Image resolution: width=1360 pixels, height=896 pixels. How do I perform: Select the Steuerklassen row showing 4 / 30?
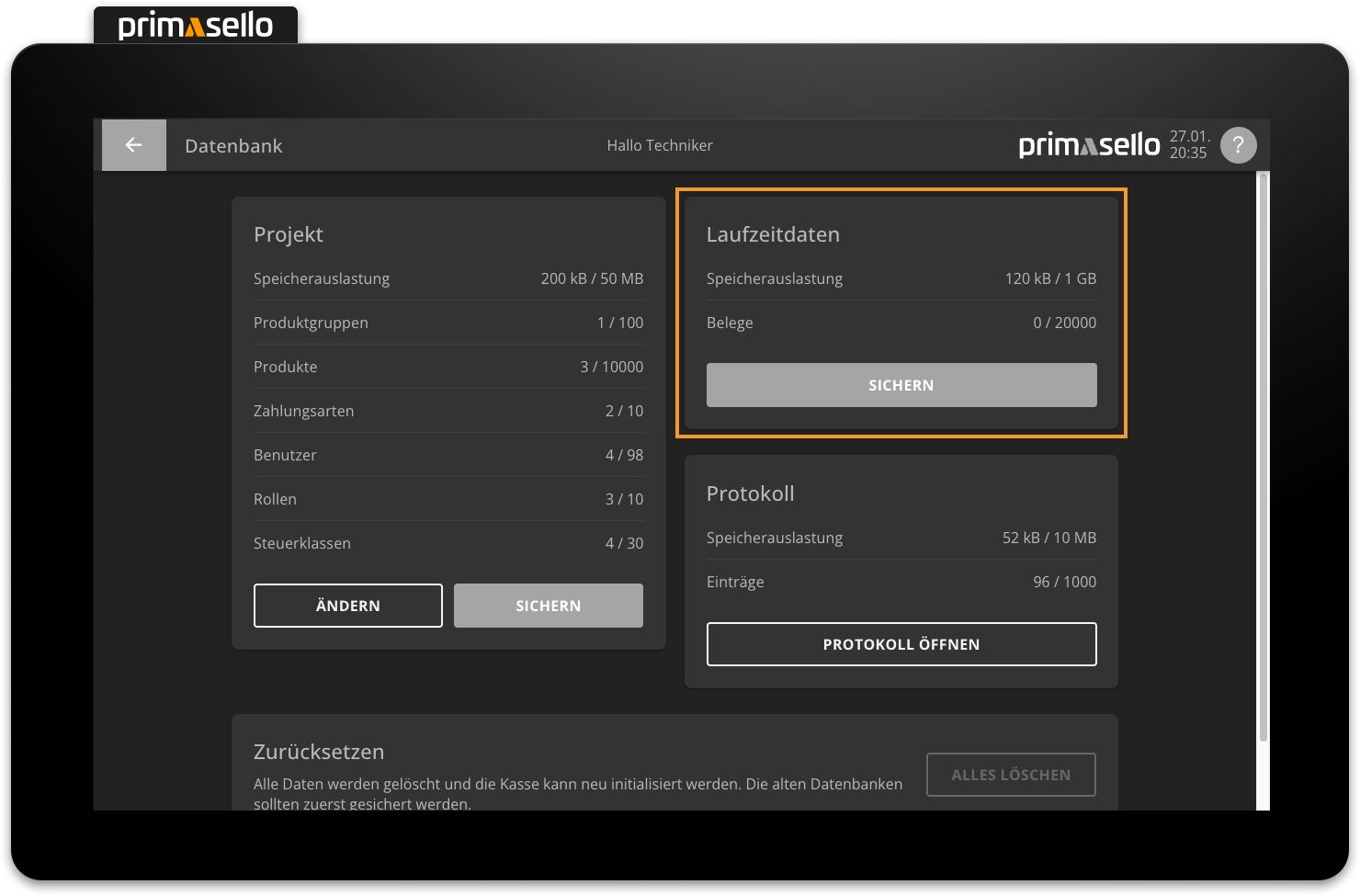[448, 542]
